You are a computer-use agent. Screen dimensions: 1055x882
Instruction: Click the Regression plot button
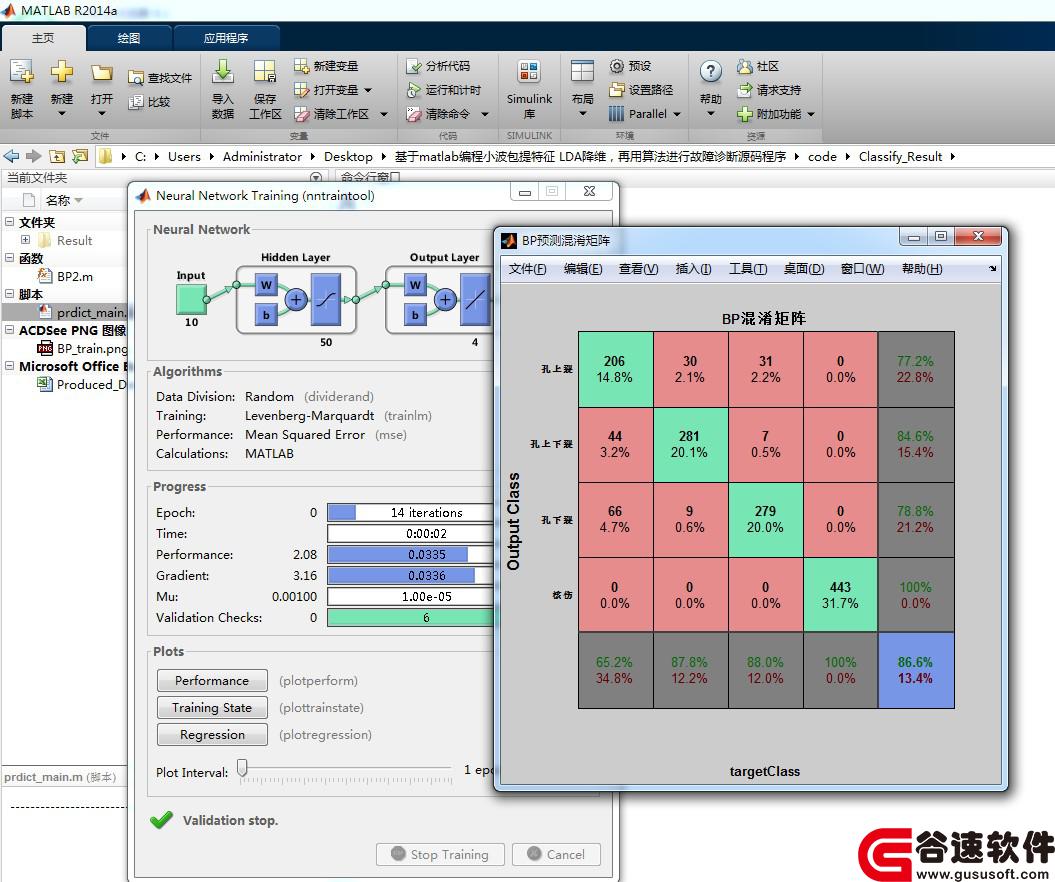tap(212, 734)
